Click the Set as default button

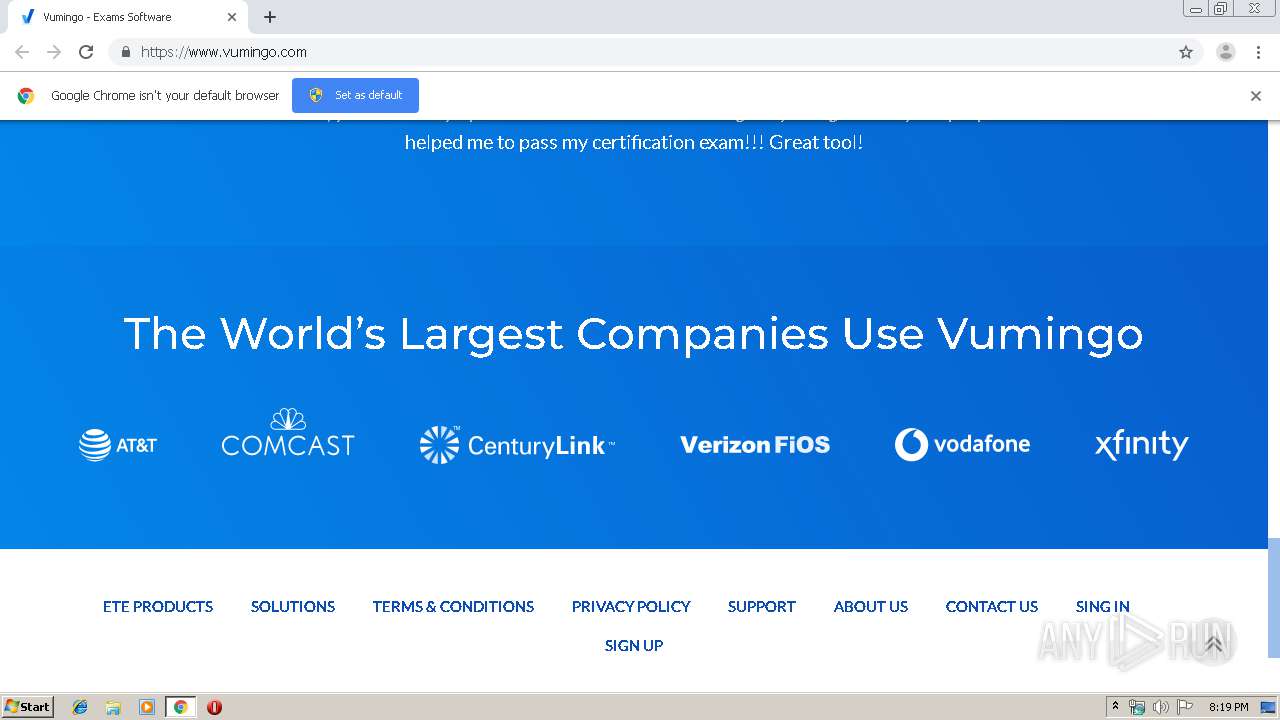(355, 95)
